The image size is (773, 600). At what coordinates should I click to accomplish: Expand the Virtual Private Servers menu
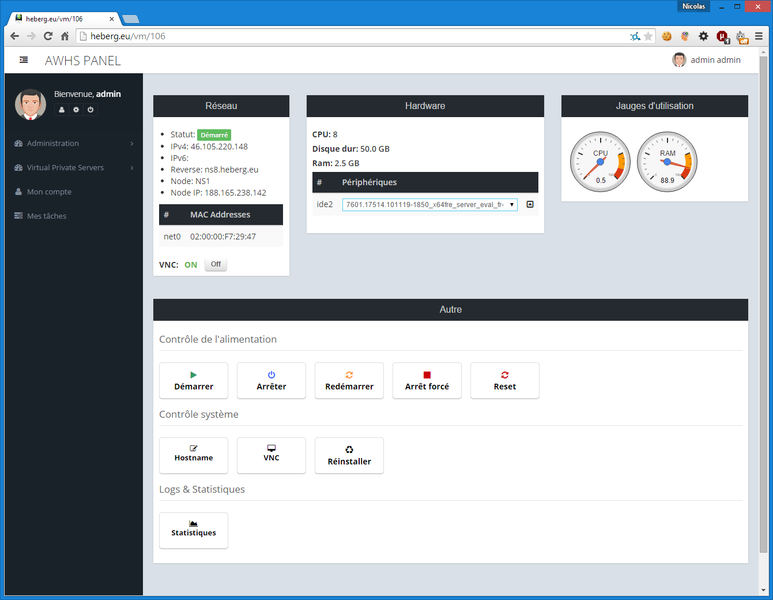pos(72,167)
